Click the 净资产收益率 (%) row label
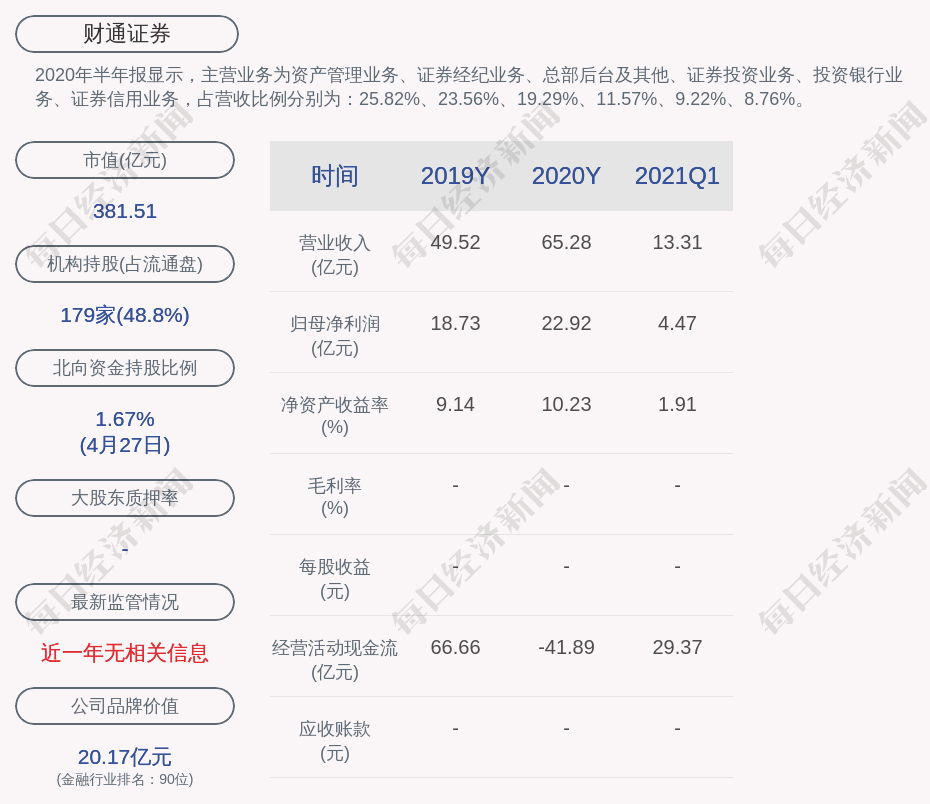Image resolution: width=930 pixels, height=804 pixels. (x=335, y=416)
